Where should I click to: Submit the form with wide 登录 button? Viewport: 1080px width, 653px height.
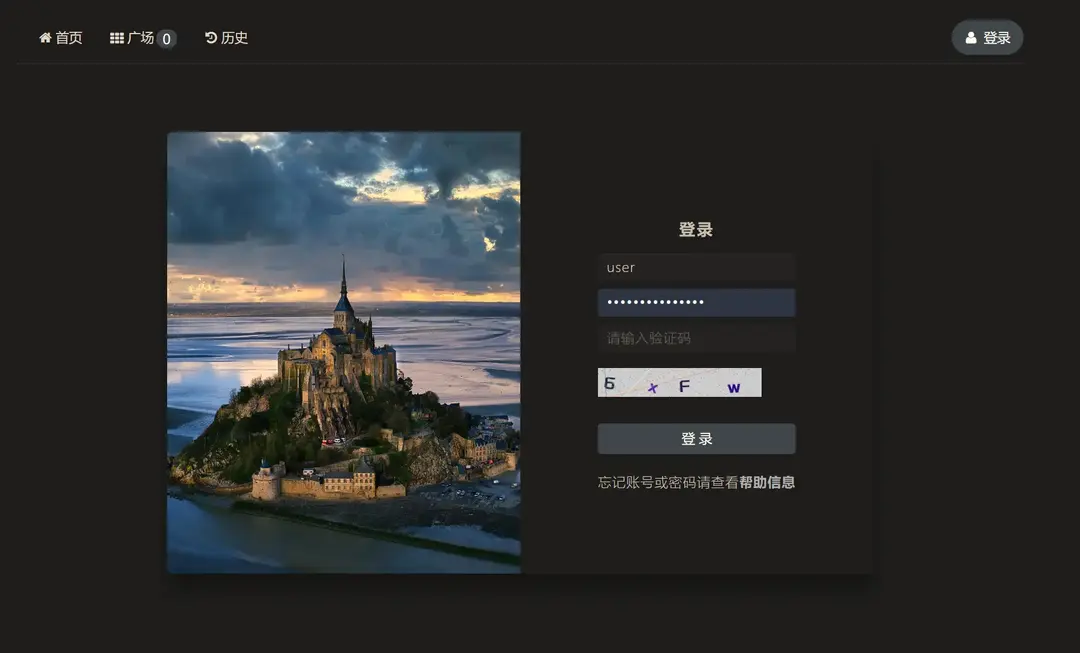point(696,439)
